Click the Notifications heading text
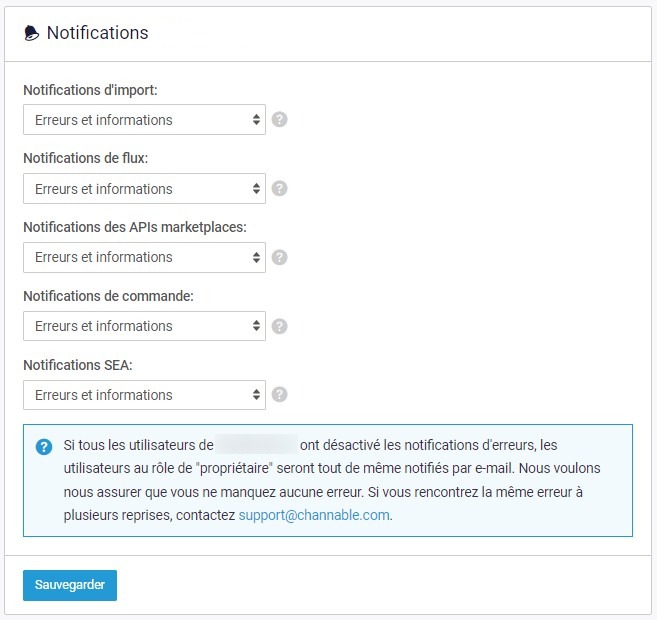Image resolution: width=657 pixels, height=620 pixels. (98, 33)
